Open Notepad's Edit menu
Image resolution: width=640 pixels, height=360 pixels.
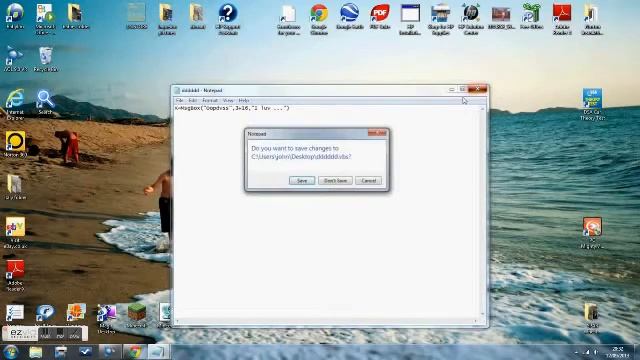[192, 100]
